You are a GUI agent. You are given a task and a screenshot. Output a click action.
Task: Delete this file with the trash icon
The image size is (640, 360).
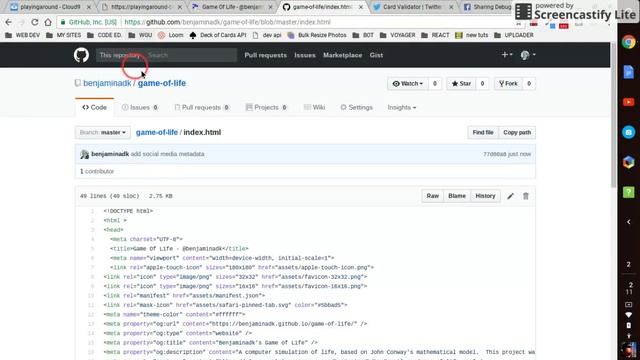[x=526, y=196]
